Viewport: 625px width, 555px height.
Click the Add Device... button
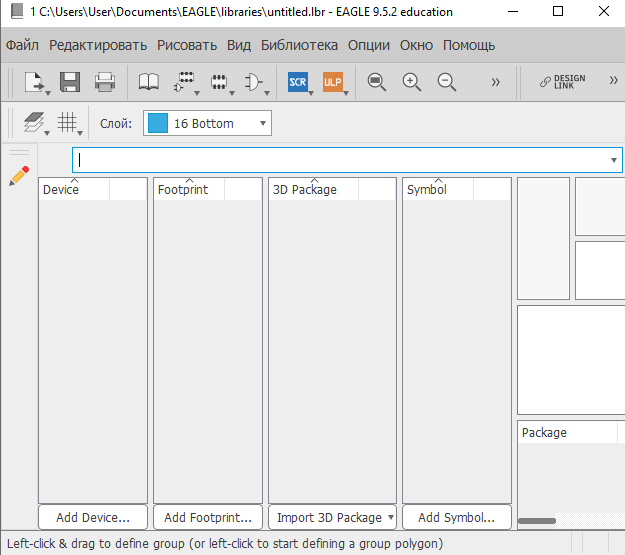[x=93, y=517]
